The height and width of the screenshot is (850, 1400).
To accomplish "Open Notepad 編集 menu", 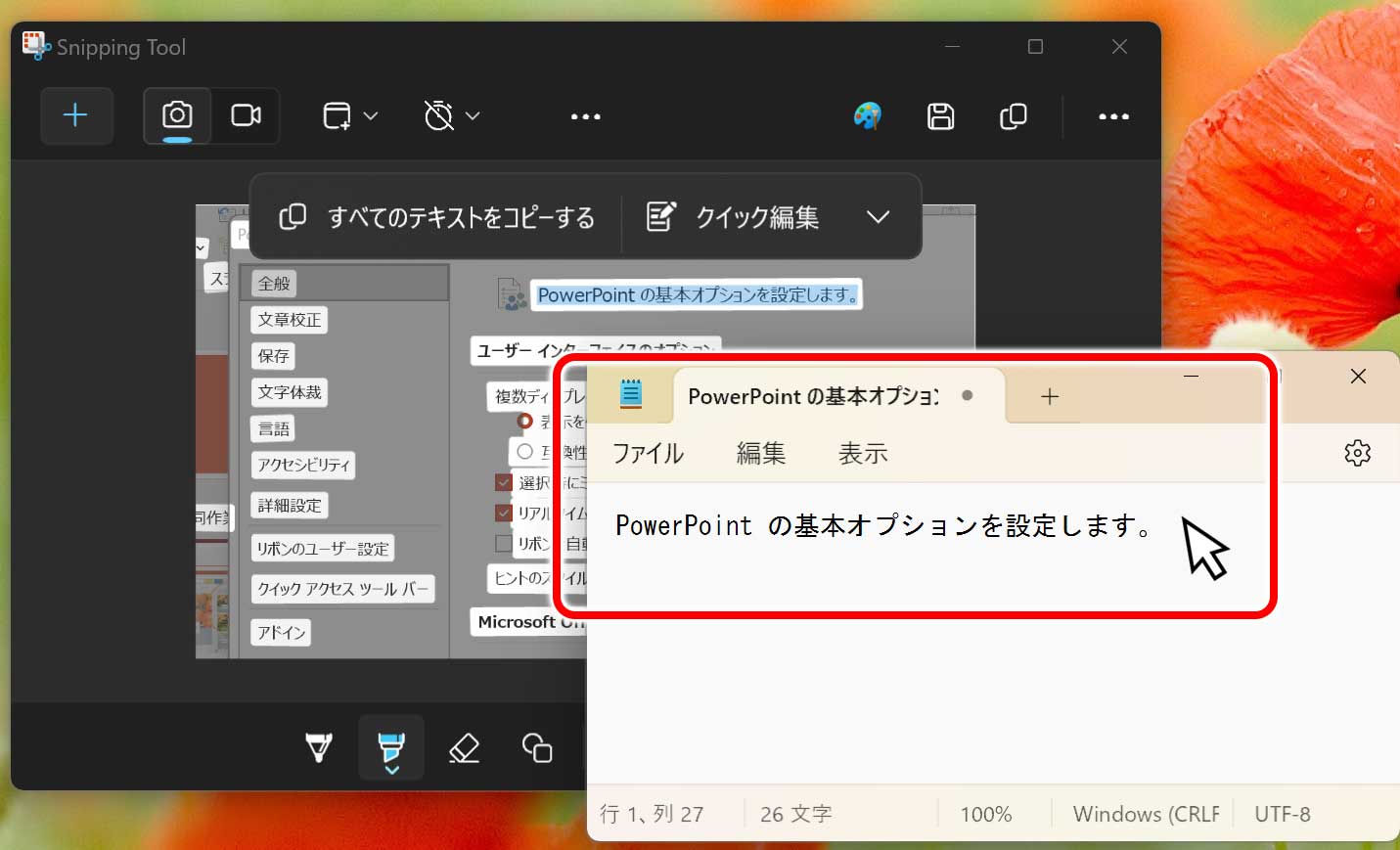I will pyautogui.click(x=761, y=454).
